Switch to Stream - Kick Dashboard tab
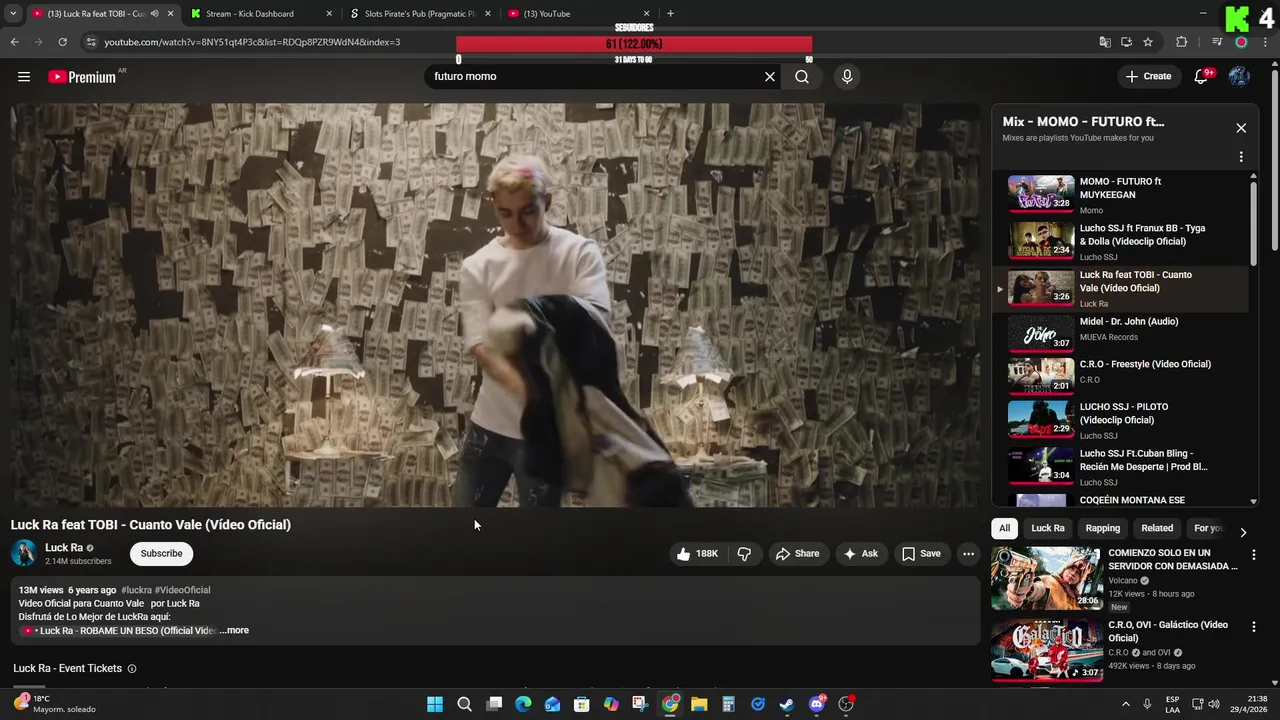Image resolution: width=1280 pixels, height=720 pixels. (x=260, y=14)
